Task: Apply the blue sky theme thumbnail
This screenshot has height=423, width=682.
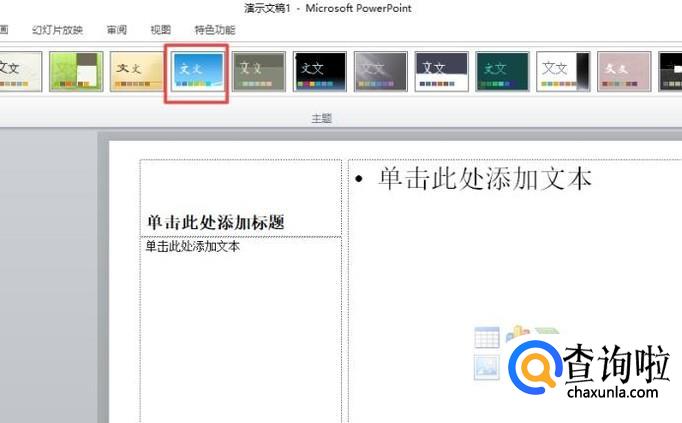Action: pos(197,72)
